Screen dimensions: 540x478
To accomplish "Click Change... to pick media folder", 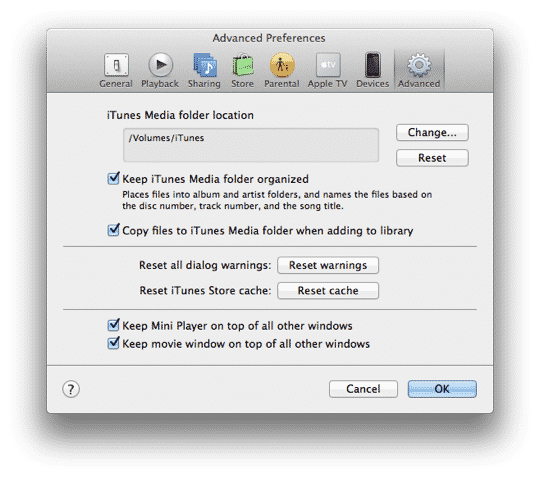I will point(432,133).
